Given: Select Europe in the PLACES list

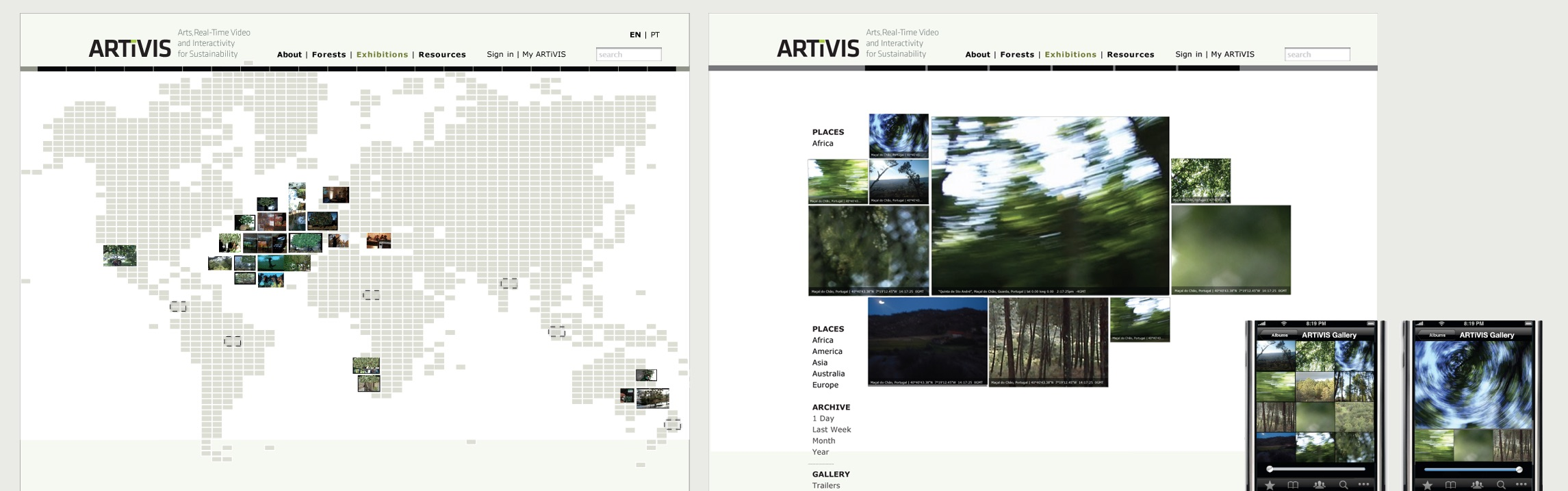Looking at the screenshot, I should 825,386.
